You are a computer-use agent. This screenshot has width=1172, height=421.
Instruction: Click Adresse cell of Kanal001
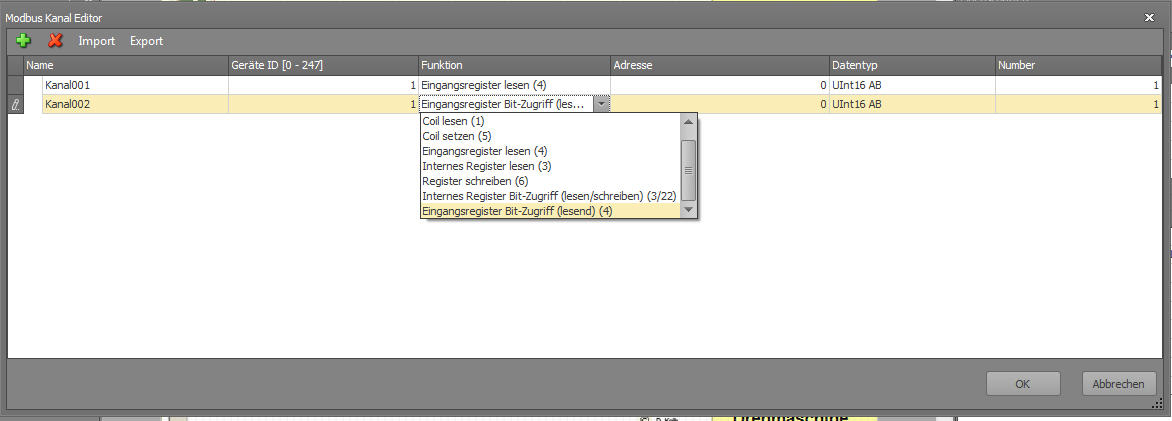coord(720,85)
